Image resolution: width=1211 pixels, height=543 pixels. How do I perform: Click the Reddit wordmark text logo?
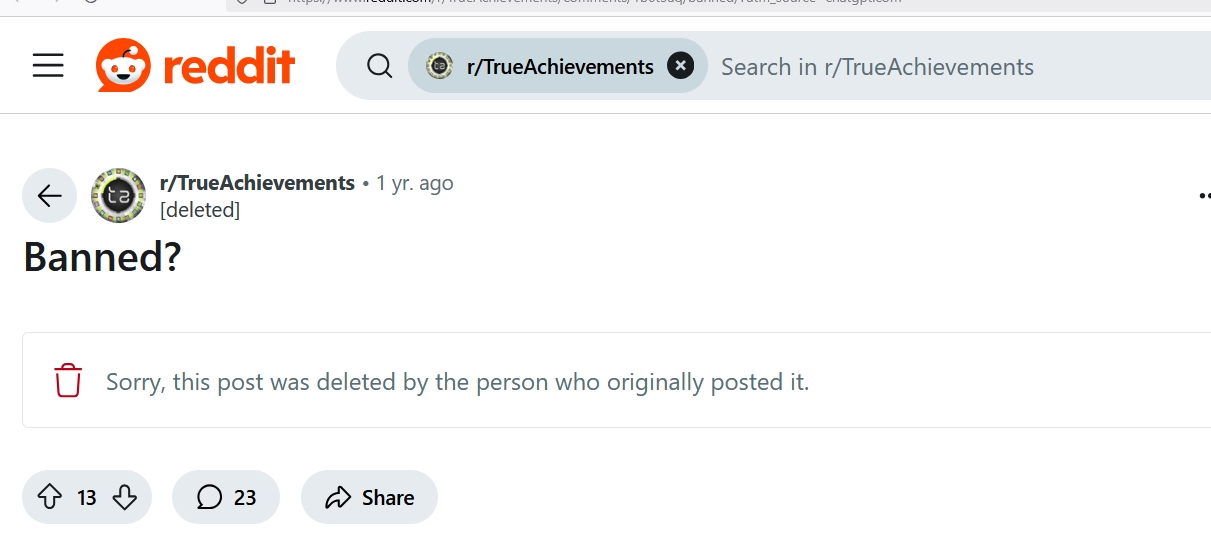pyautogui.click(x=229, y=66)
